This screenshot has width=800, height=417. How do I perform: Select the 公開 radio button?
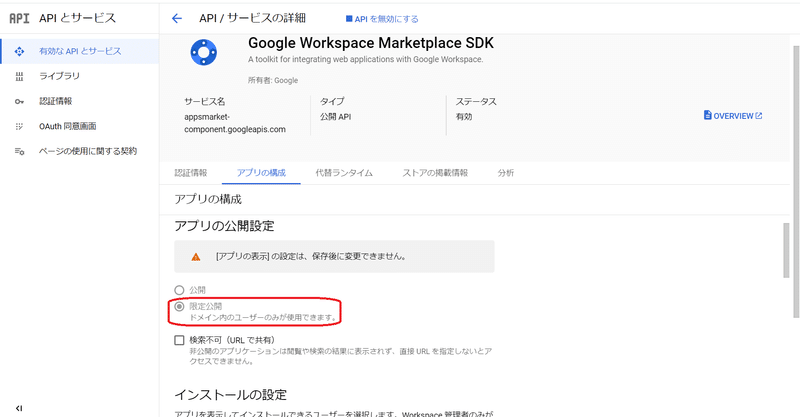click(179, 290)
